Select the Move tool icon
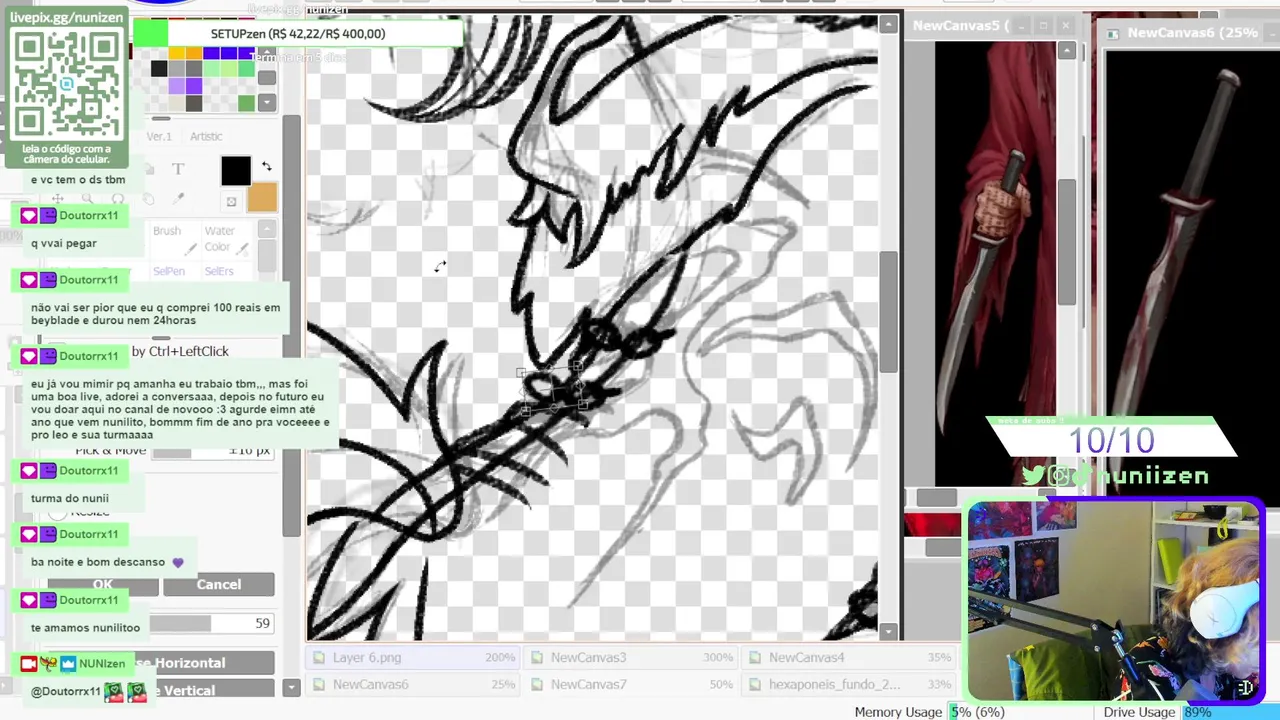Screen dimensions: 1280x720 coord(58,199)
